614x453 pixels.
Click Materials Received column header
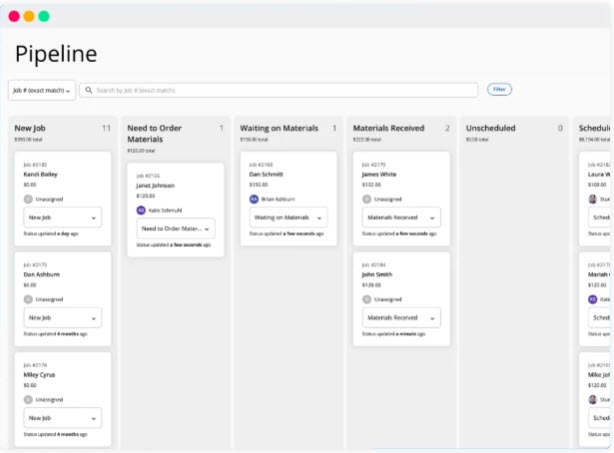[x=388, y=128]
